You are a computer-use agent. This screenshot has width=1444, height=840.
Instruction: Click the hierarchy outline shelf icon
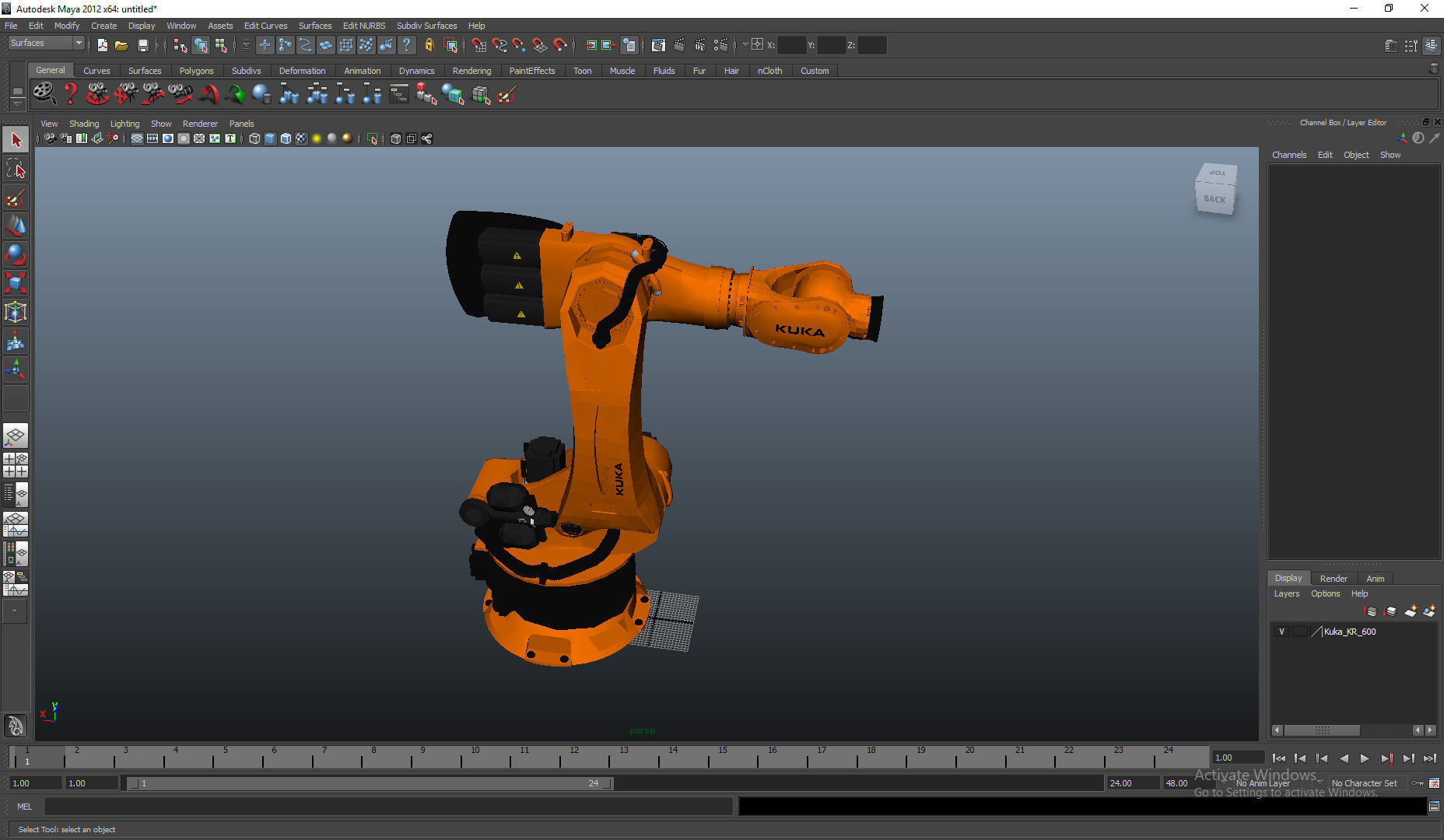tap(399, 94)
